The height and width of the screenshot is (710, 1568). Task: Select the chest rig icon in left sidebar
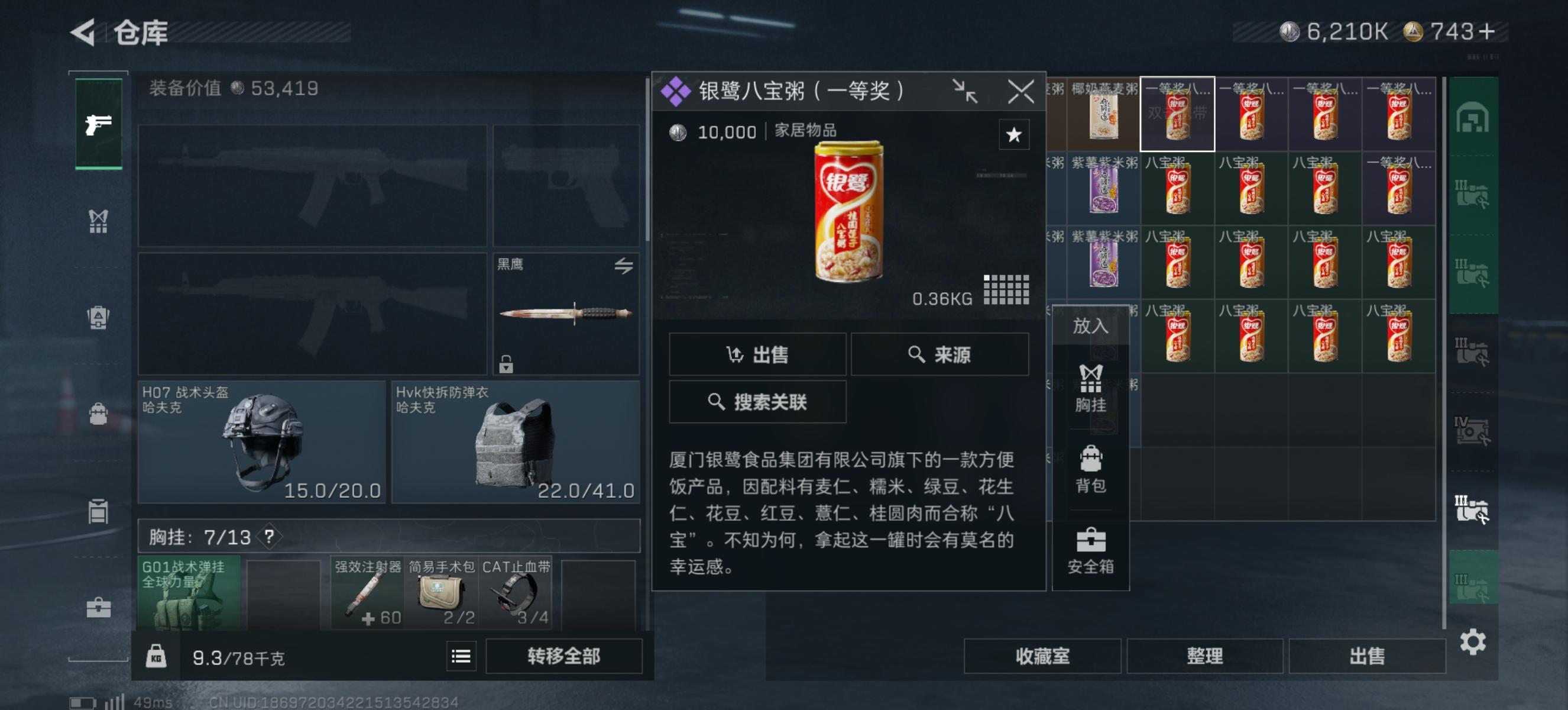coord(98,222)
